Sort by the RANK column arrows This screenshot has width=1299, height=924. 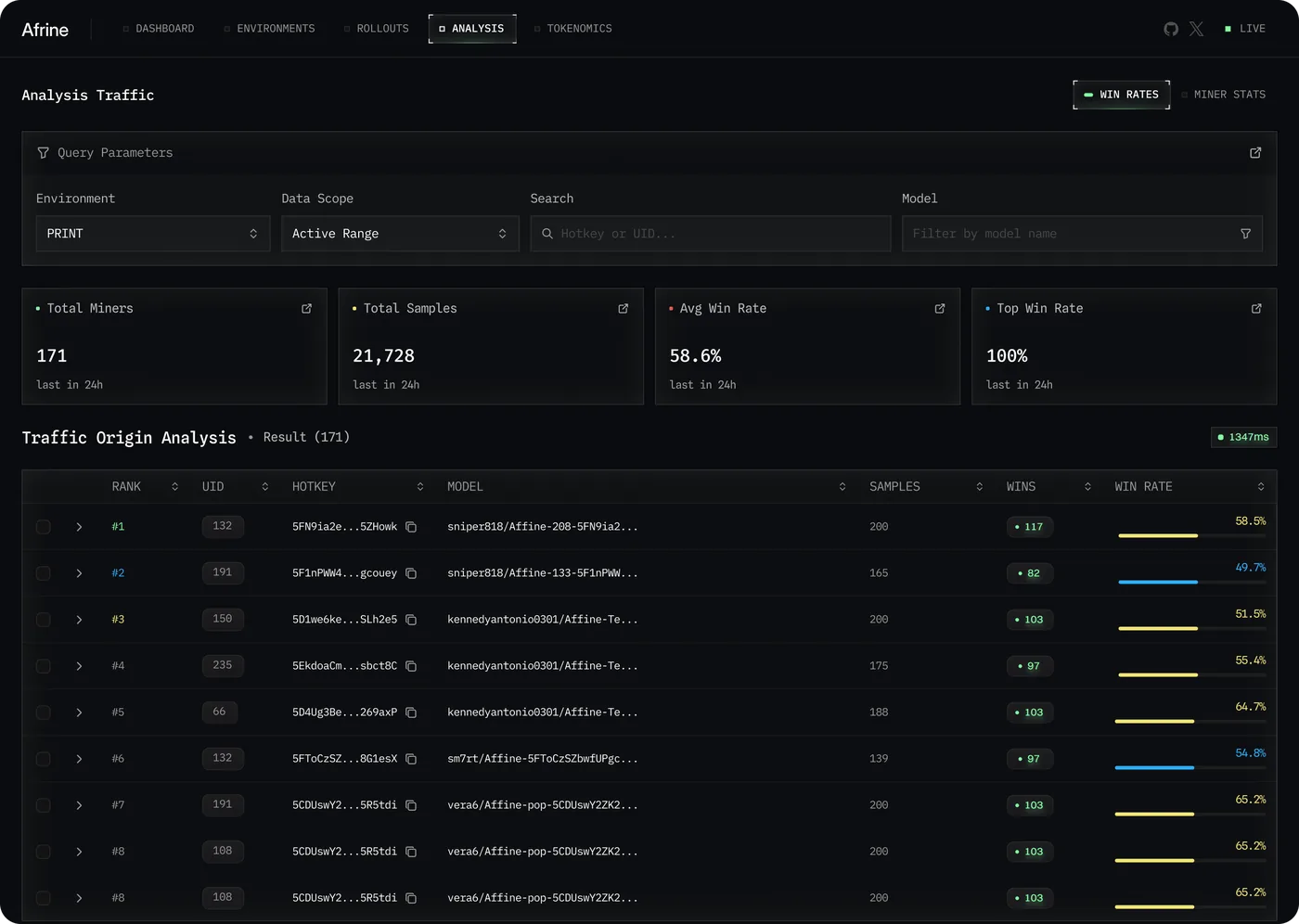pyautogui.click(x=174, y=487)
